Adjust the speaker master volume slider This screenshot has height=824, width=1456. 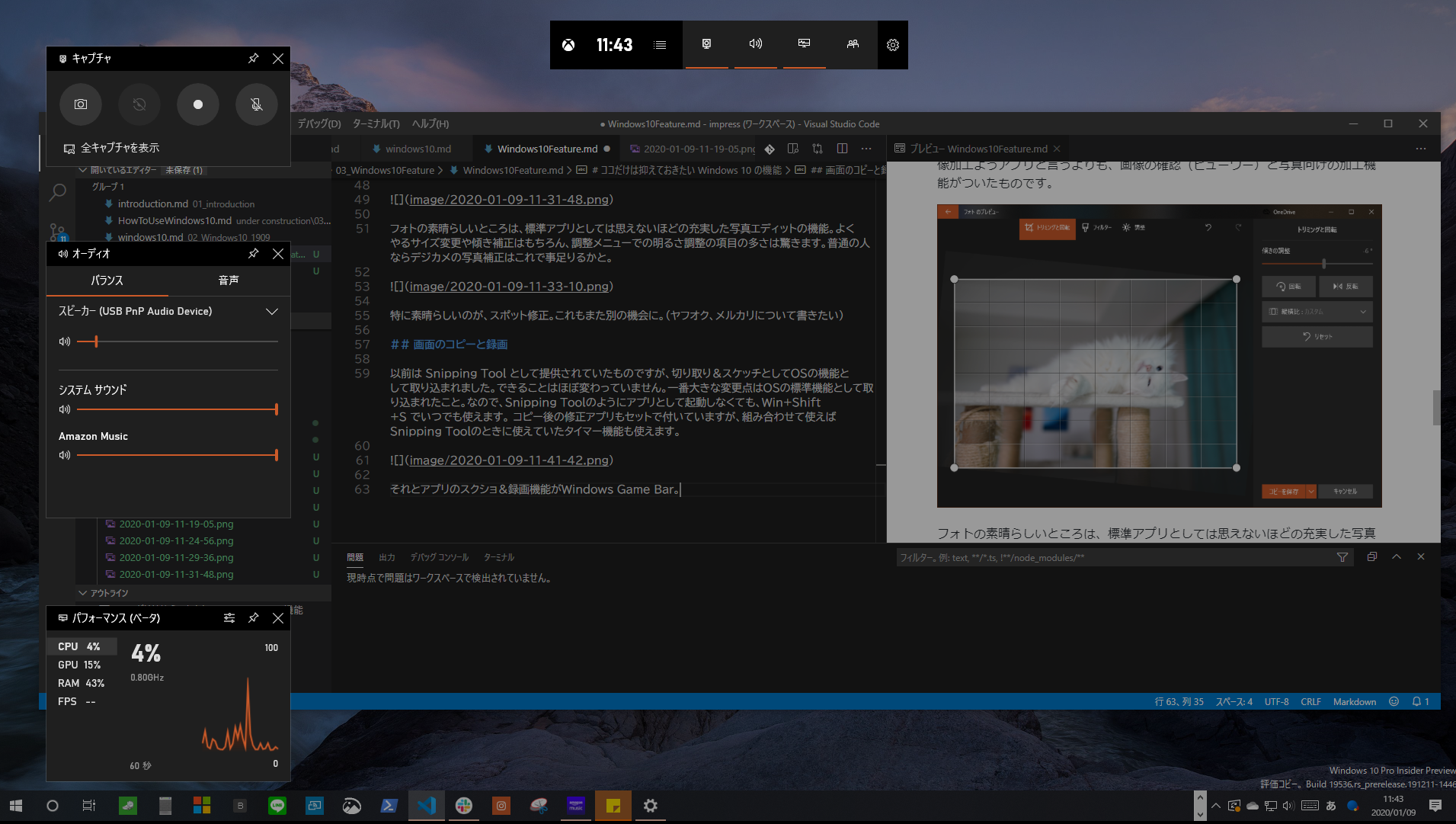(178, 341)
